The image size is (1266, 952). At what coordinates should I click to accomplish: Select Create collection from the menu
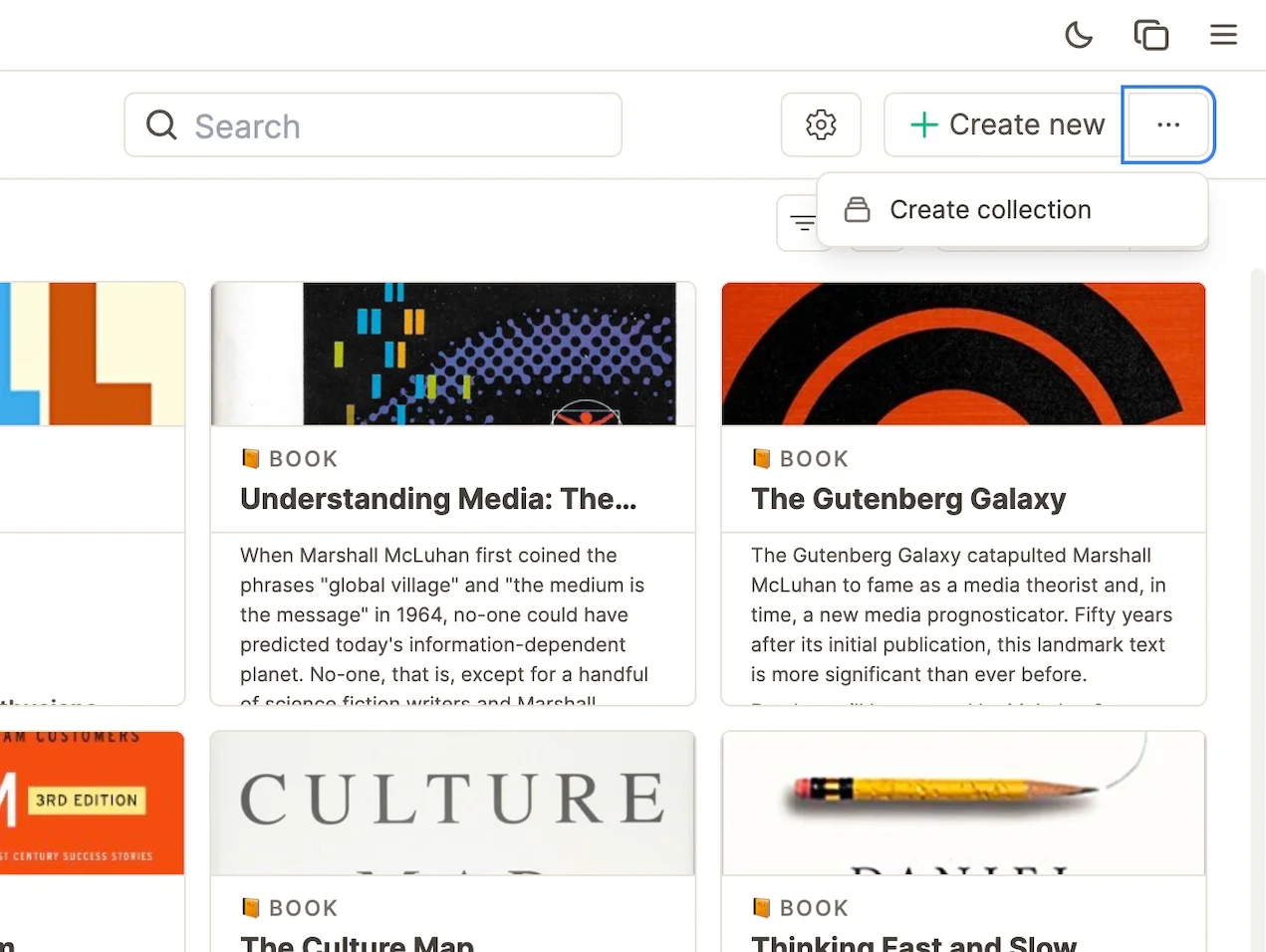click(990, 210)
